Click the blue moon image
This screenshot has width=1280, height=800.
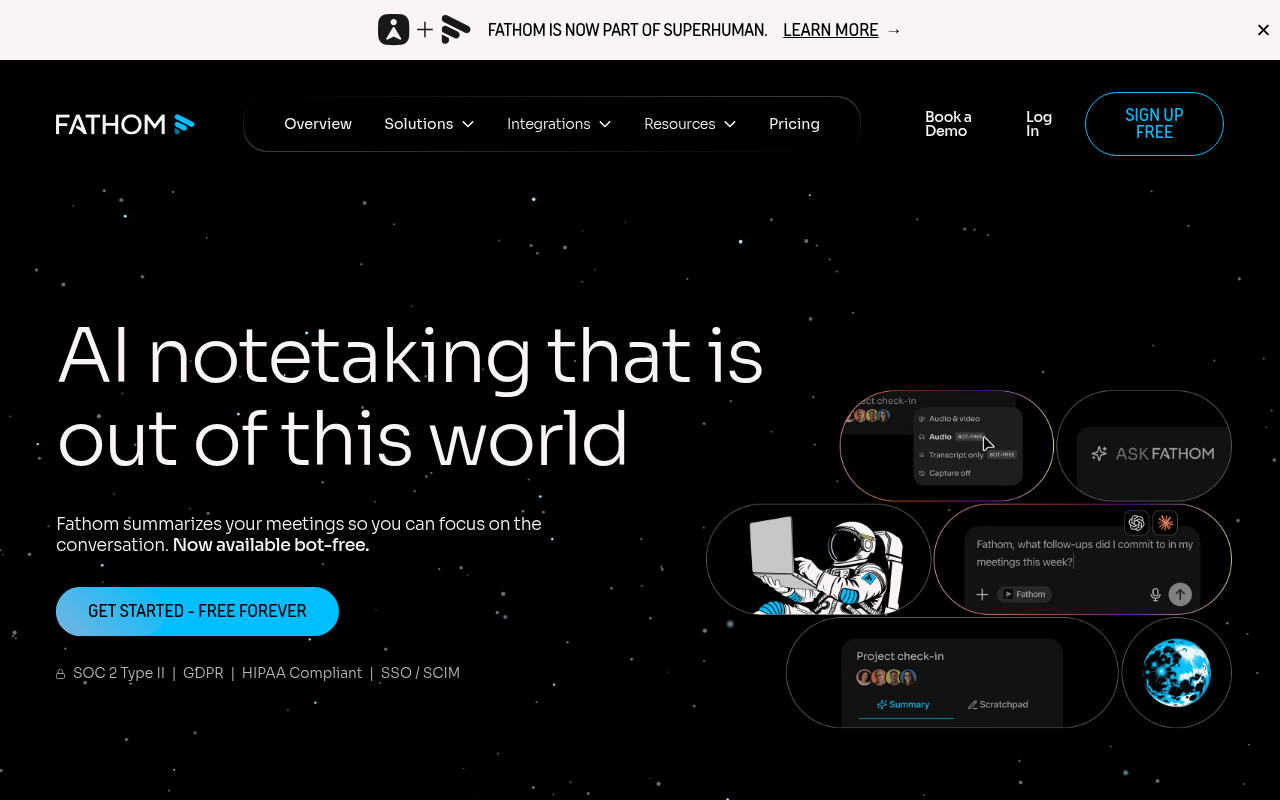pos(1177,673)
